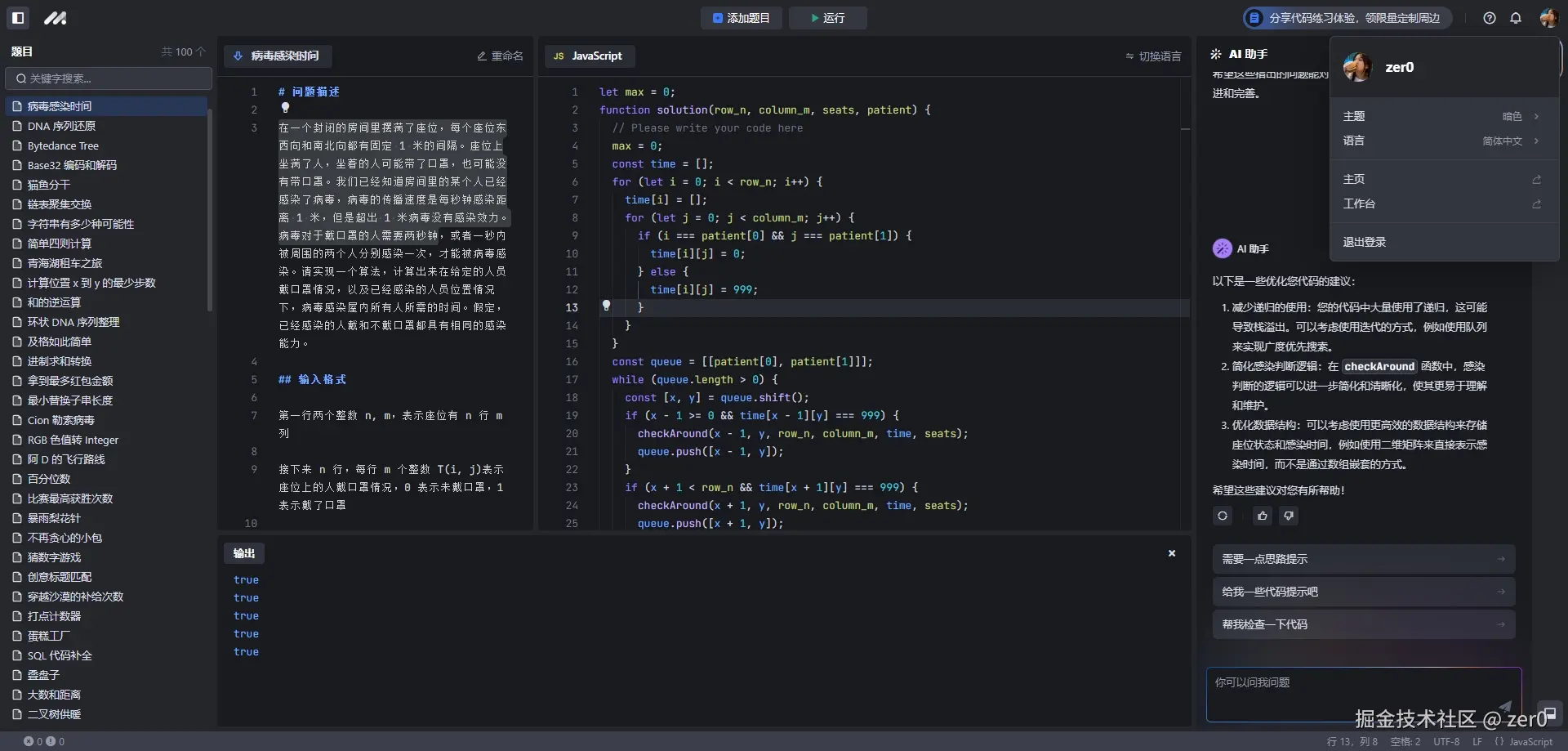The image size is (1568, 751).
Task: Check the notification bell
Action: tap(1517, 17)
